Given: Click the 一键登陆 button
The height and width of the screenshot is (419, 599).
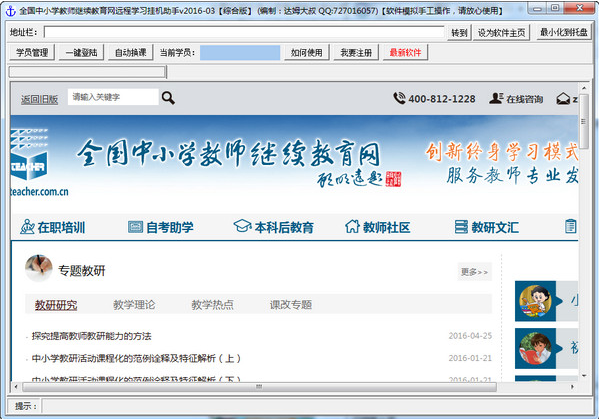Looking at the screenshot, I should tap(81, 52).
